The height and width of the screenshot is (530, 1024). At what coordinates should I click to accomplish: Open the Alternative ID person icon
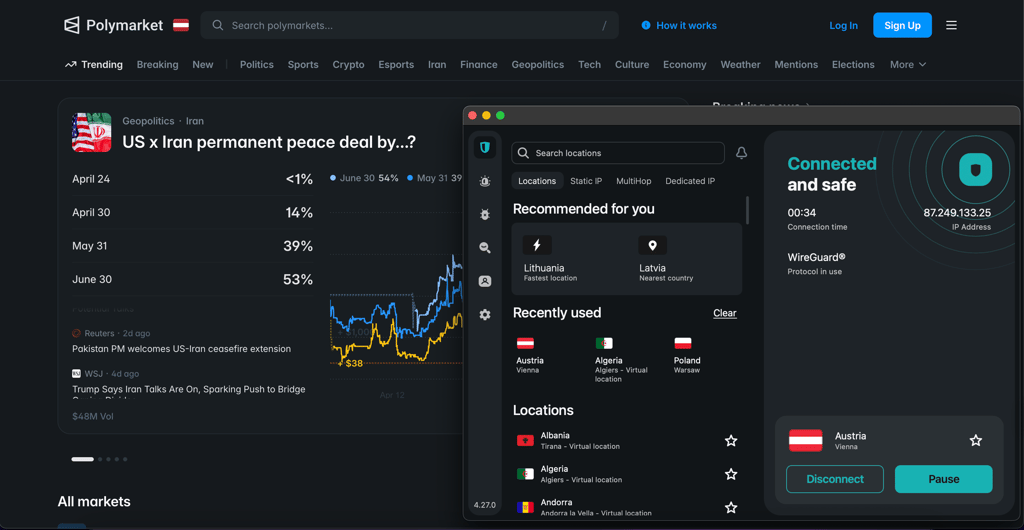pos(485,281)
